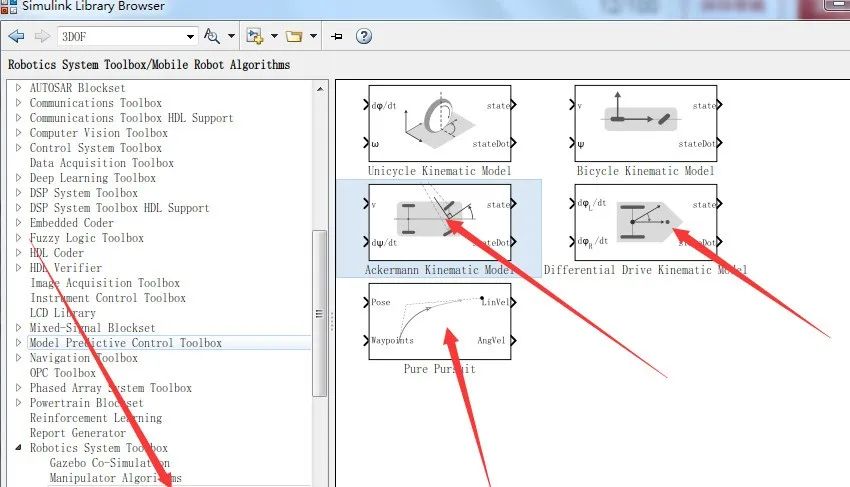Click the Simulink Library Browser title icon
This screenshot has width=850, height=487.
pos(9,7)
